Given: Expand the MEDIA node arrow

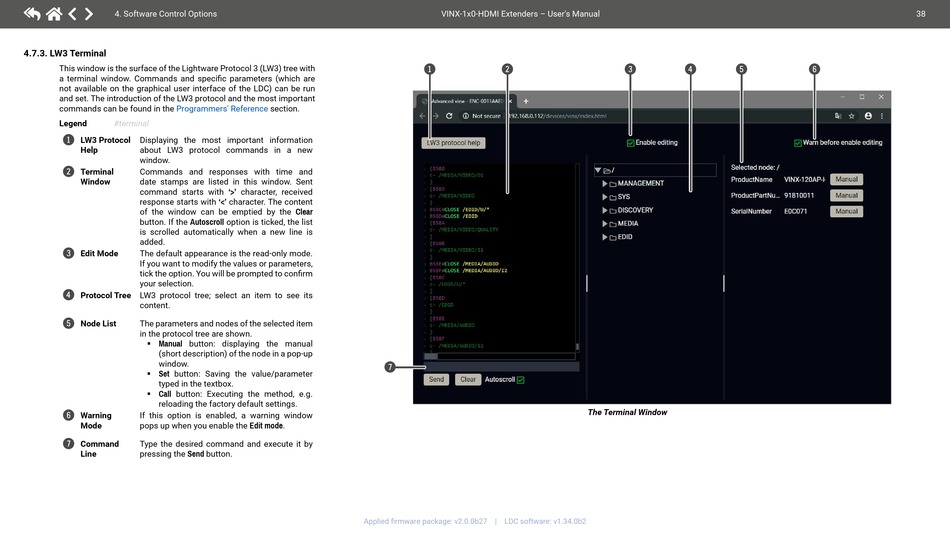Looking at the screenshot, I should [x=605, y=223].
